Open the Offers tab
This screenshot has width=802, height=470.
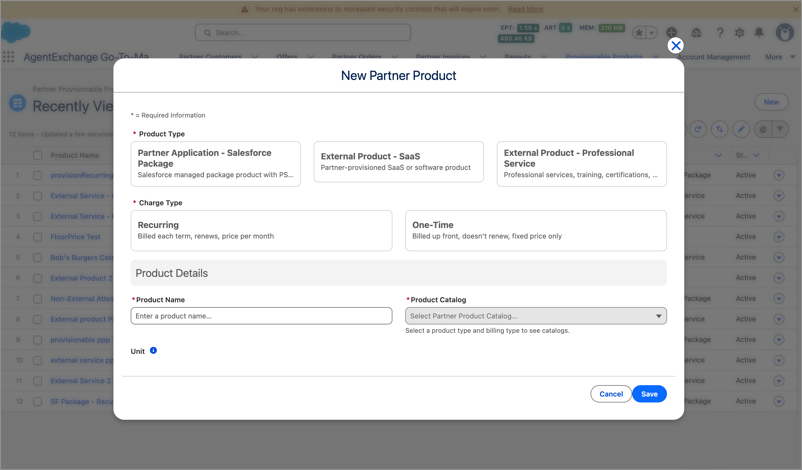[286, 56]
